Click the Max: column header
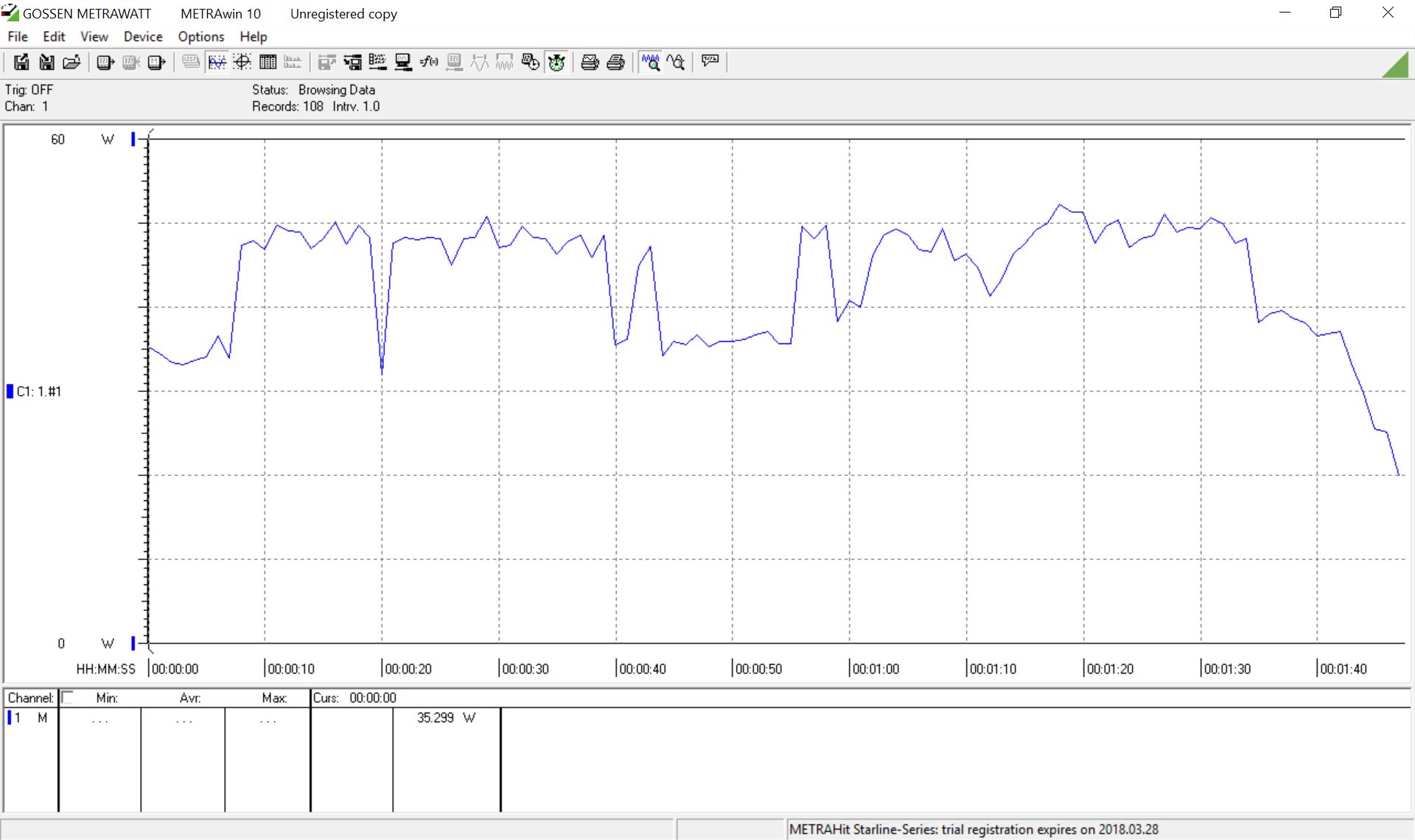This screenshot has width=1415, height=840. pyautogui.click(x=274, y=698)
